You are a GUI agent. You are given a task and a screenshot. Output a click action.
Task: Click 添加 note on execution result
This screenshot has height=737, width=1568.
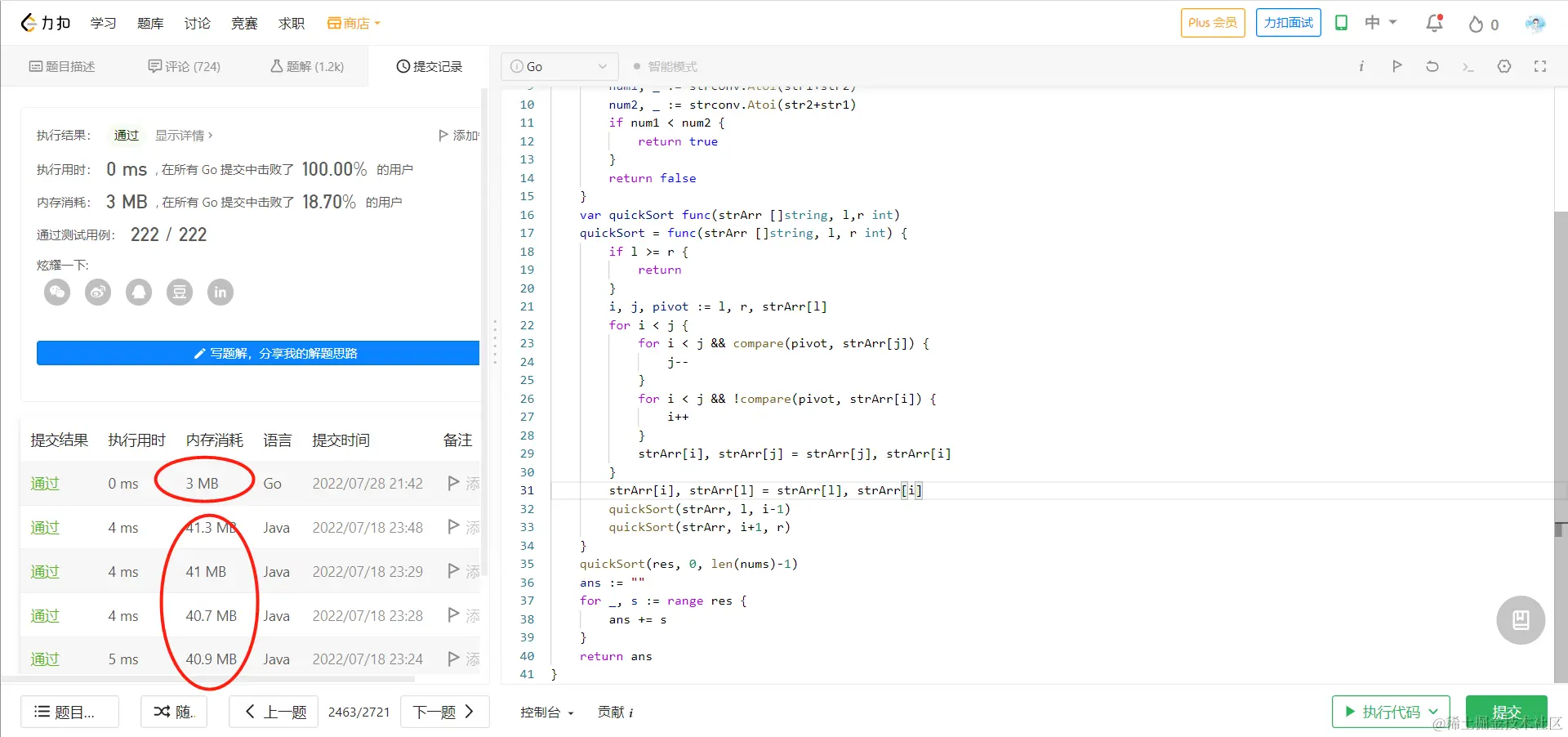tap(459, 136)
